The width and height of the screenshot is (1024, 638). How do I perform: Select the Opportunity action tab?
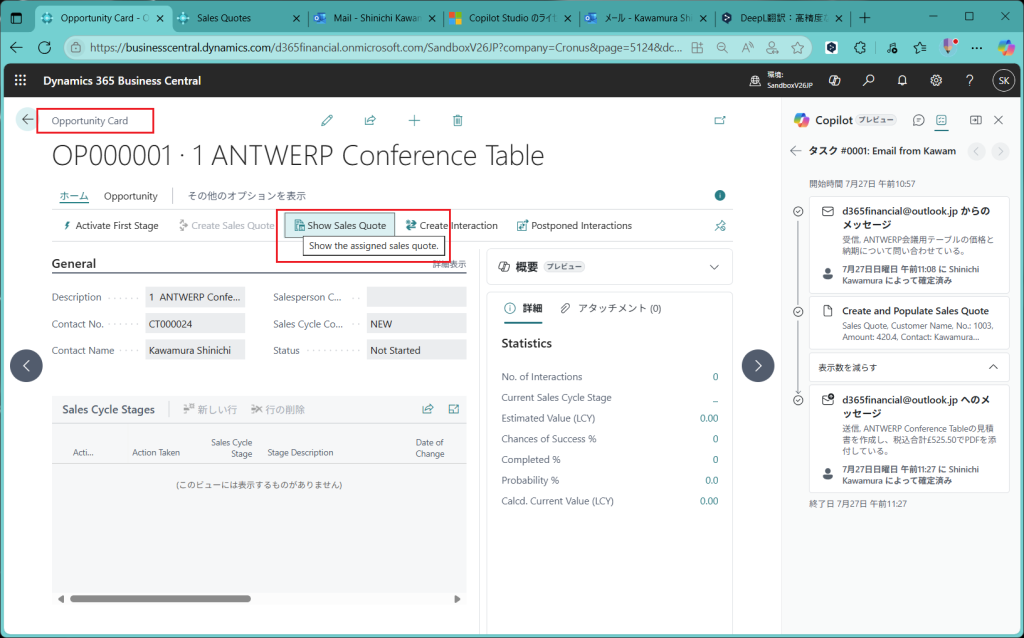tap(131, 196)
